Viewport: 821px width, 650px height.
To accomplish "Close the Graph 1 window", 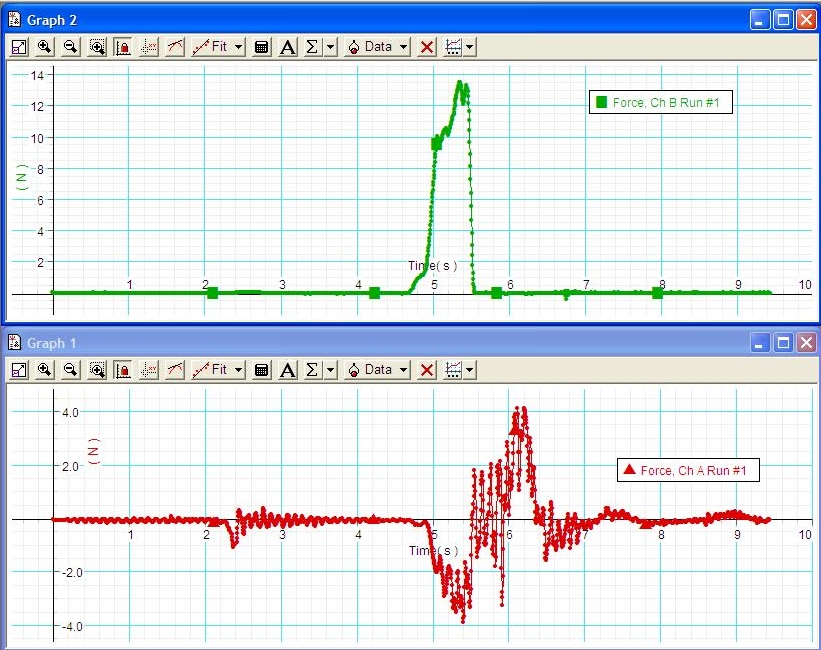I will [x=806, y=343].
